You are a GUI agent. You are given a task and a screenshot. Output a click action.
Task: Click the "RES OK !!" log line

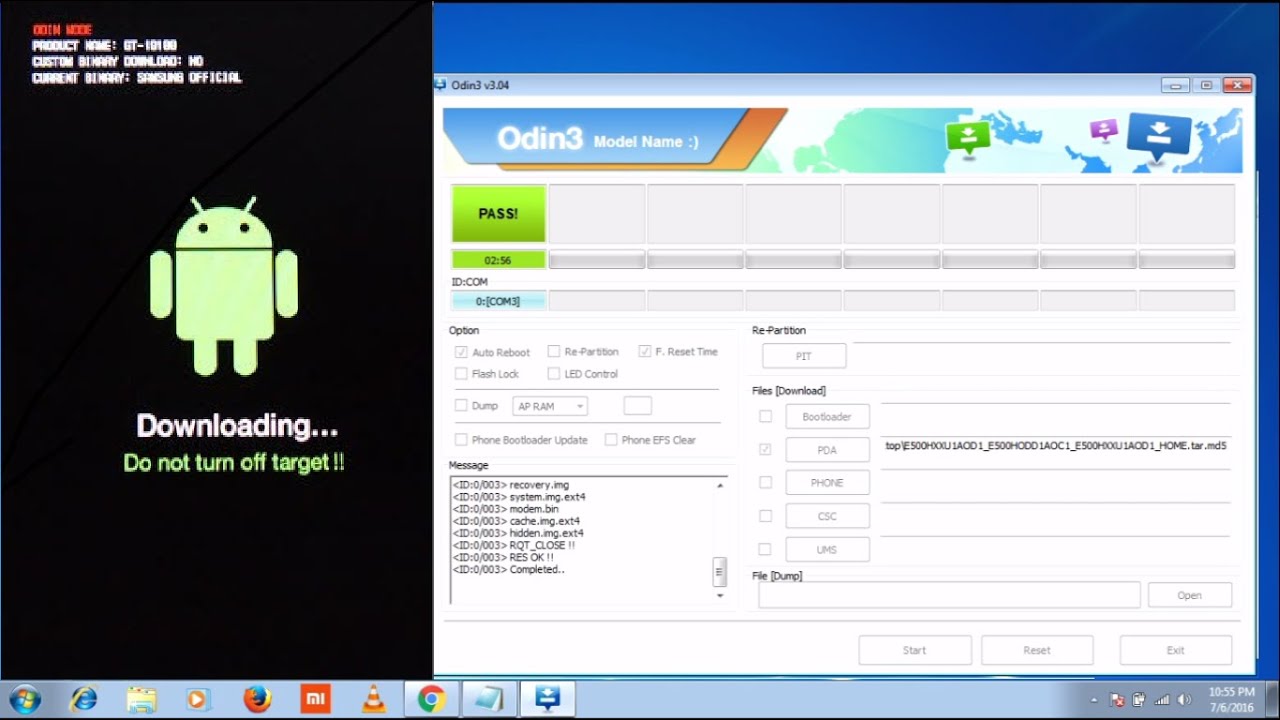click(x=503, y=557)
